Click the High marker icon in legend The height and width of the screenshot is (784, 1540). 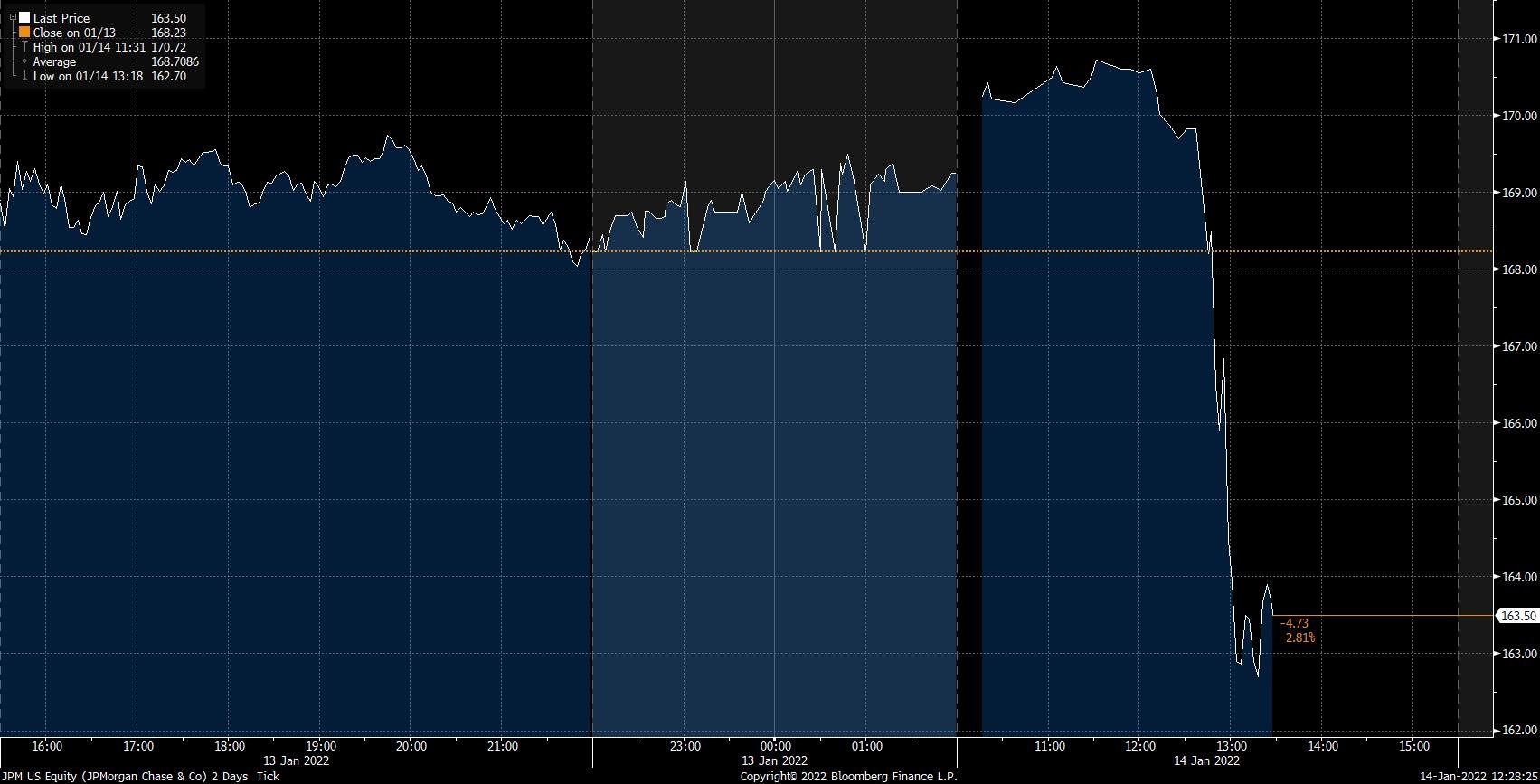point(24,47)
